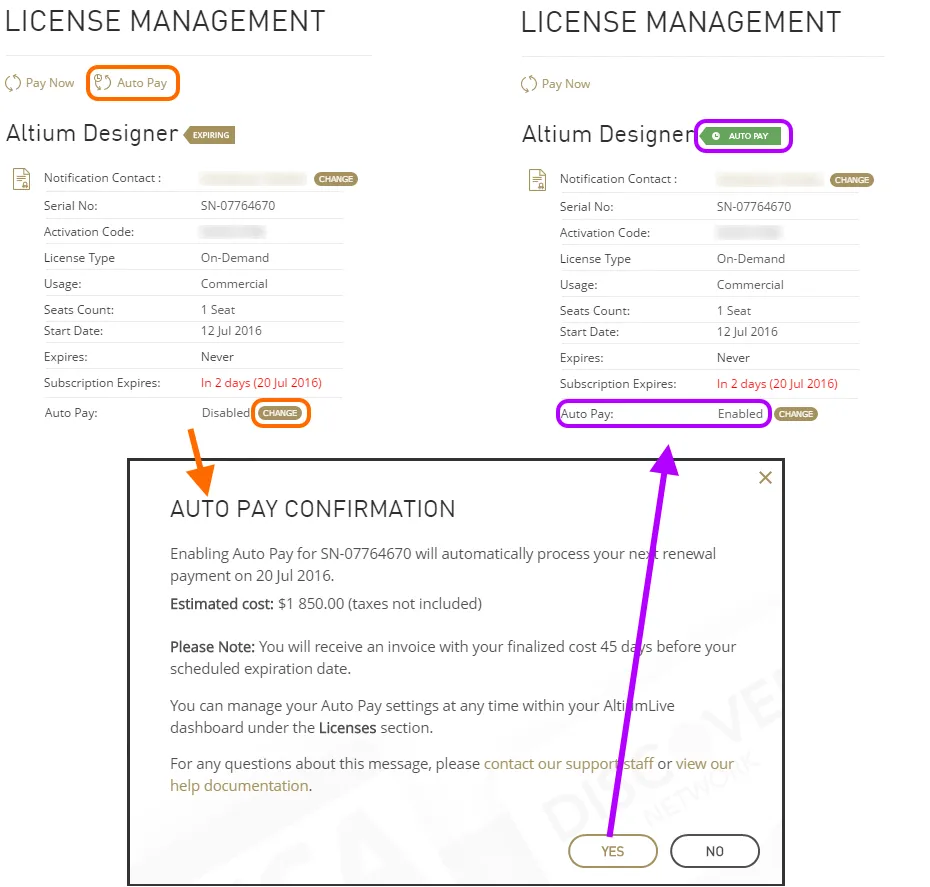Click Pay Now in the left license panel
The image size is (930, 887).
pos(40,83)
